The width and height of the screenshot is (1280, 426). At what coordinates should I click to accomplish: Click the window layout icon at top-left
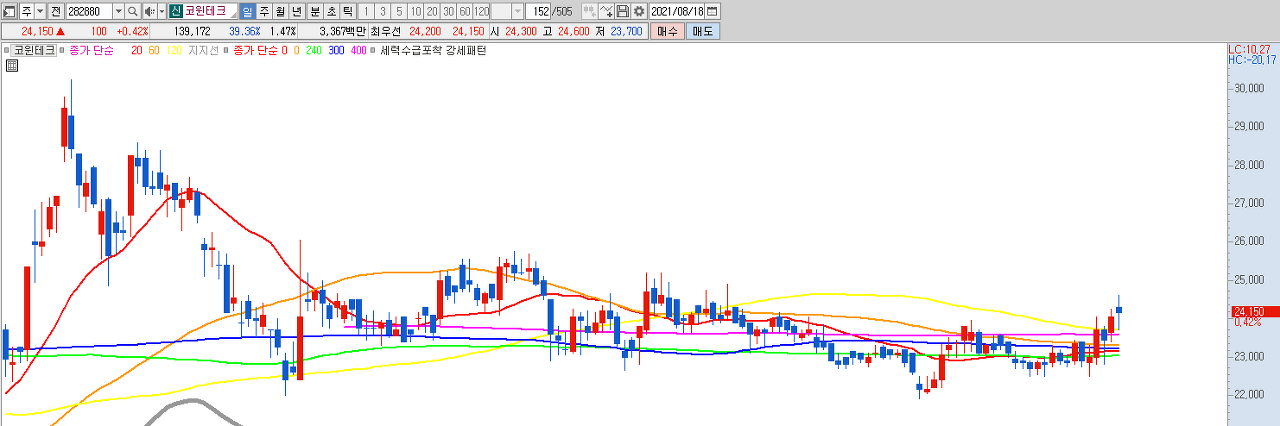tap(9, 11)
